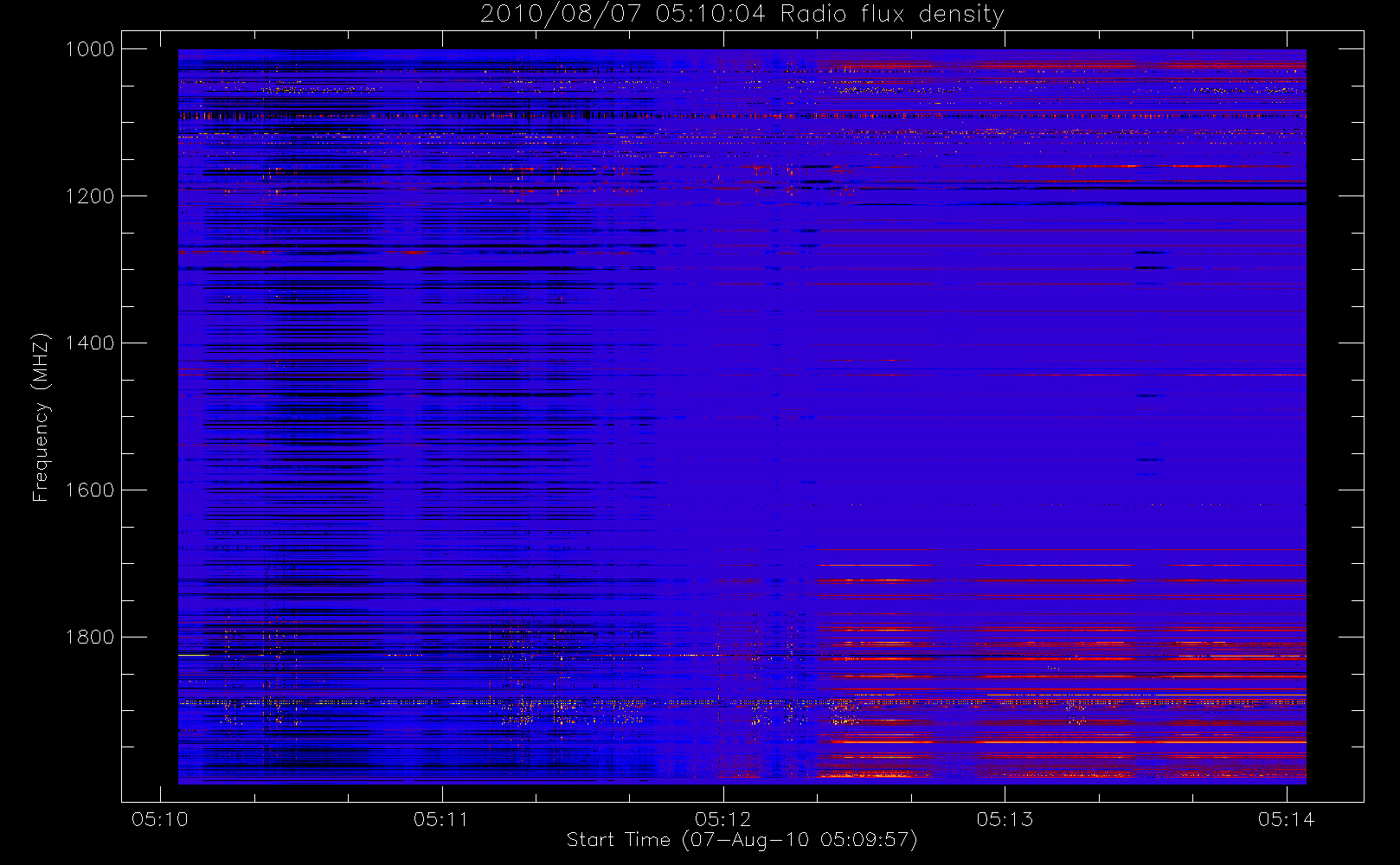This screenshot has height=865, width=1400.
Task: Click the 05:14 time tick label
Action: (x=1287, y=819)
